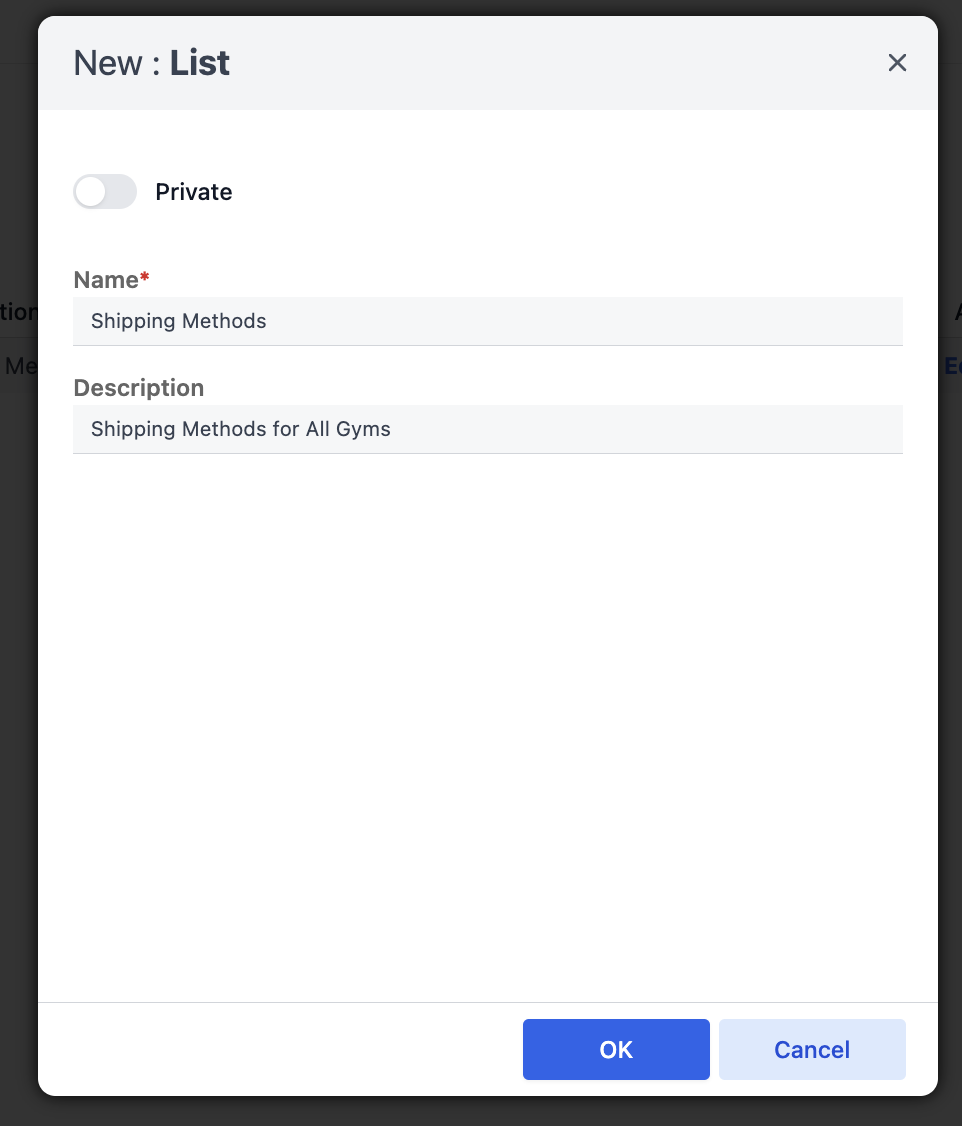Cancel creating the new list
This screenshot has height=1126, width=962.
point(812,1049)
